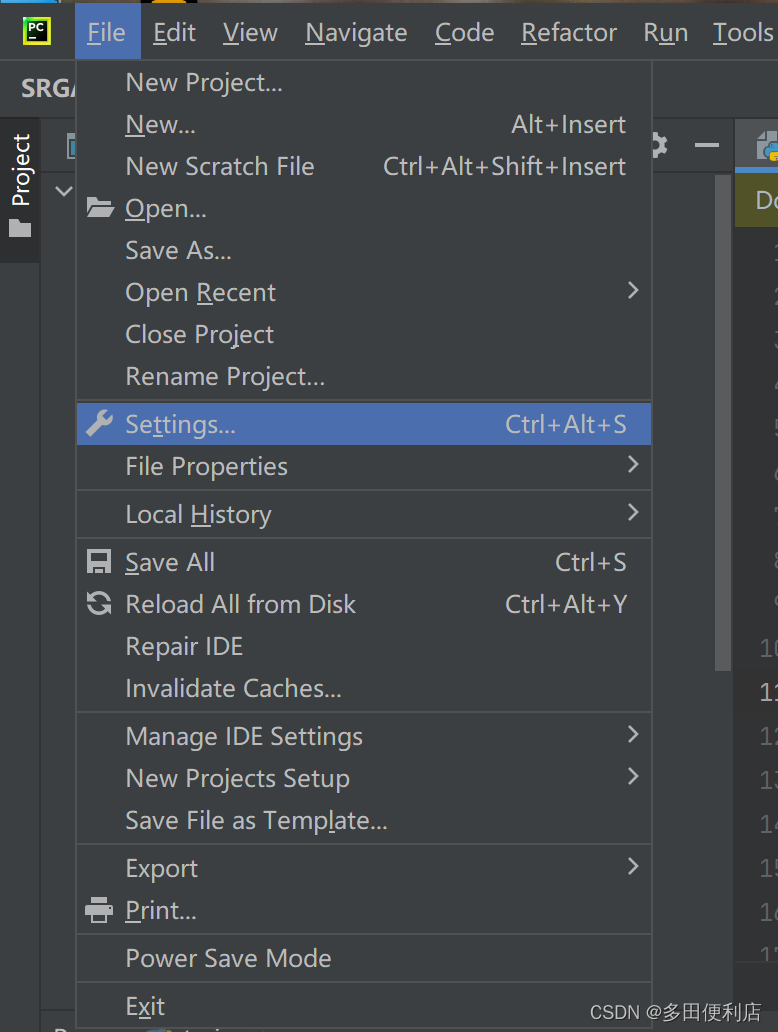This screenshot has width=778, height=1032.
Task: Click the Ctrl+S shortcut text of Save All
Action: pos(590,562)
